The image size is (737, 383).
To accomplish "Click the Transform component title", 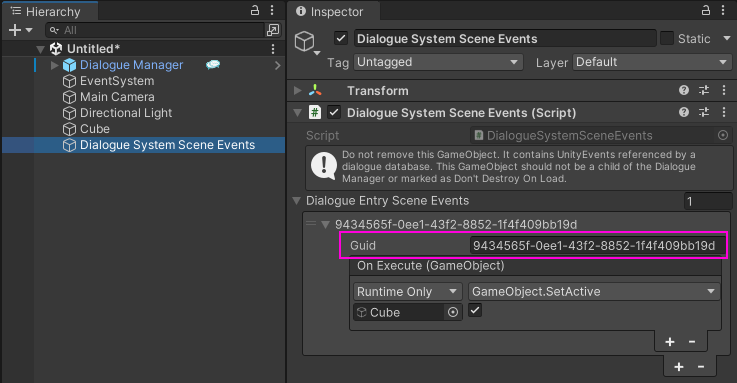I will 377,91.
